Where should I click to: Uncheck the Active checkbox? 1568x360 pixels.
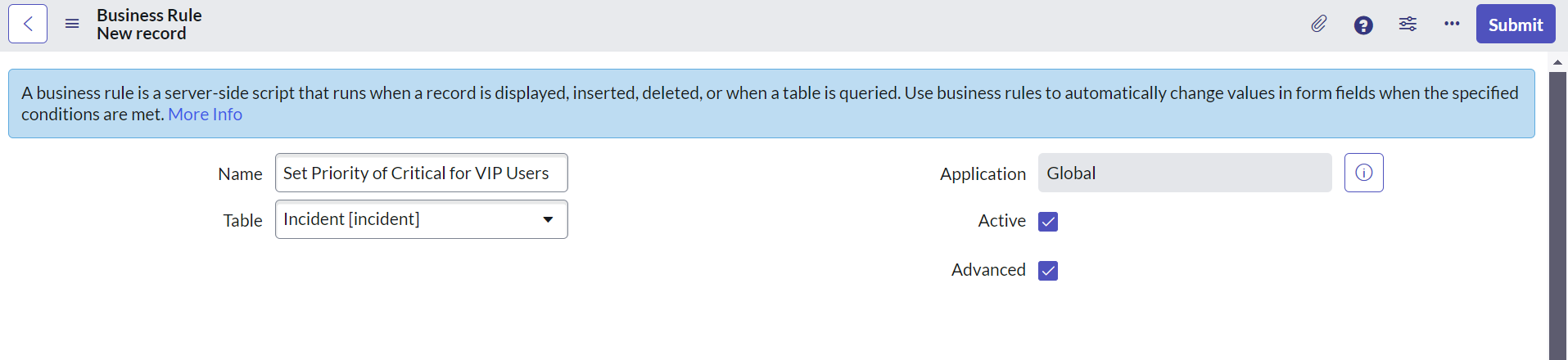pyautogui.click(x=1048, y=222)
